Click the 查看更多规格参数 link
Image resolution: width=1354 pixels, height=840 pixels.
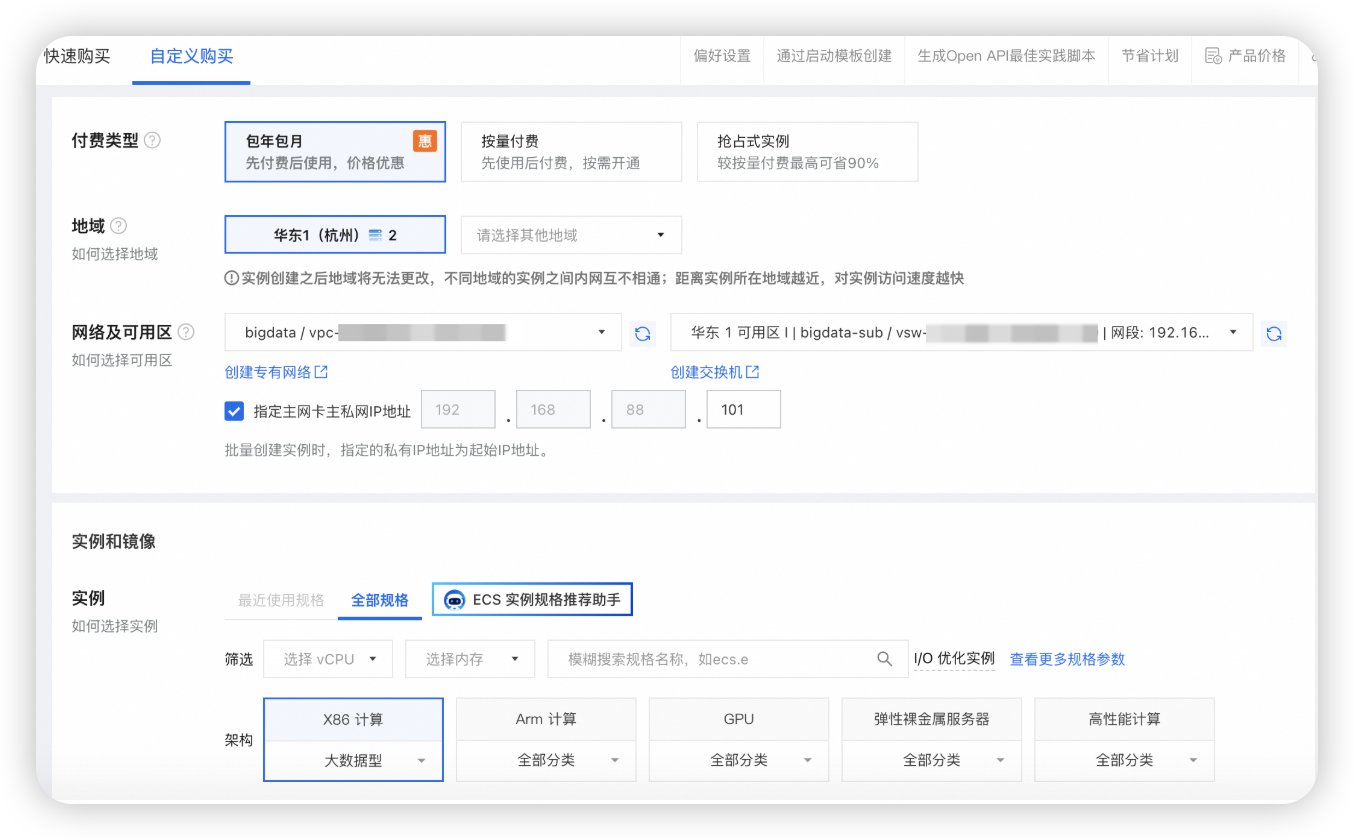[1066, 659]
